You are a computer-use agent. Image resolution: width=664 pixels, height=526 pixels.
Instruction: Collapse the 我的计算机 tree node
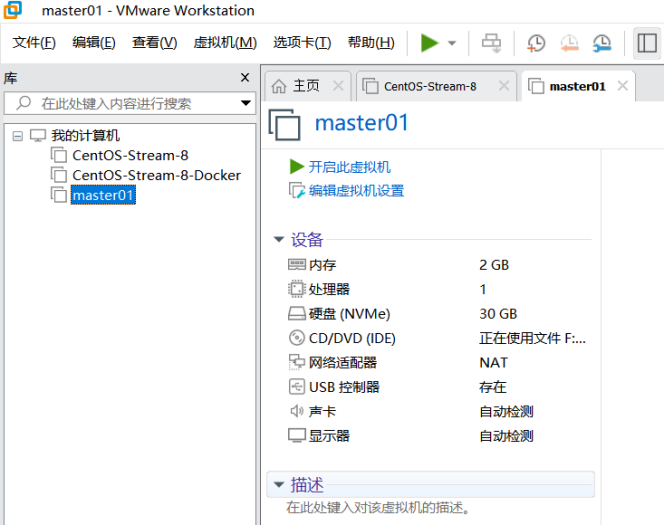17,136
